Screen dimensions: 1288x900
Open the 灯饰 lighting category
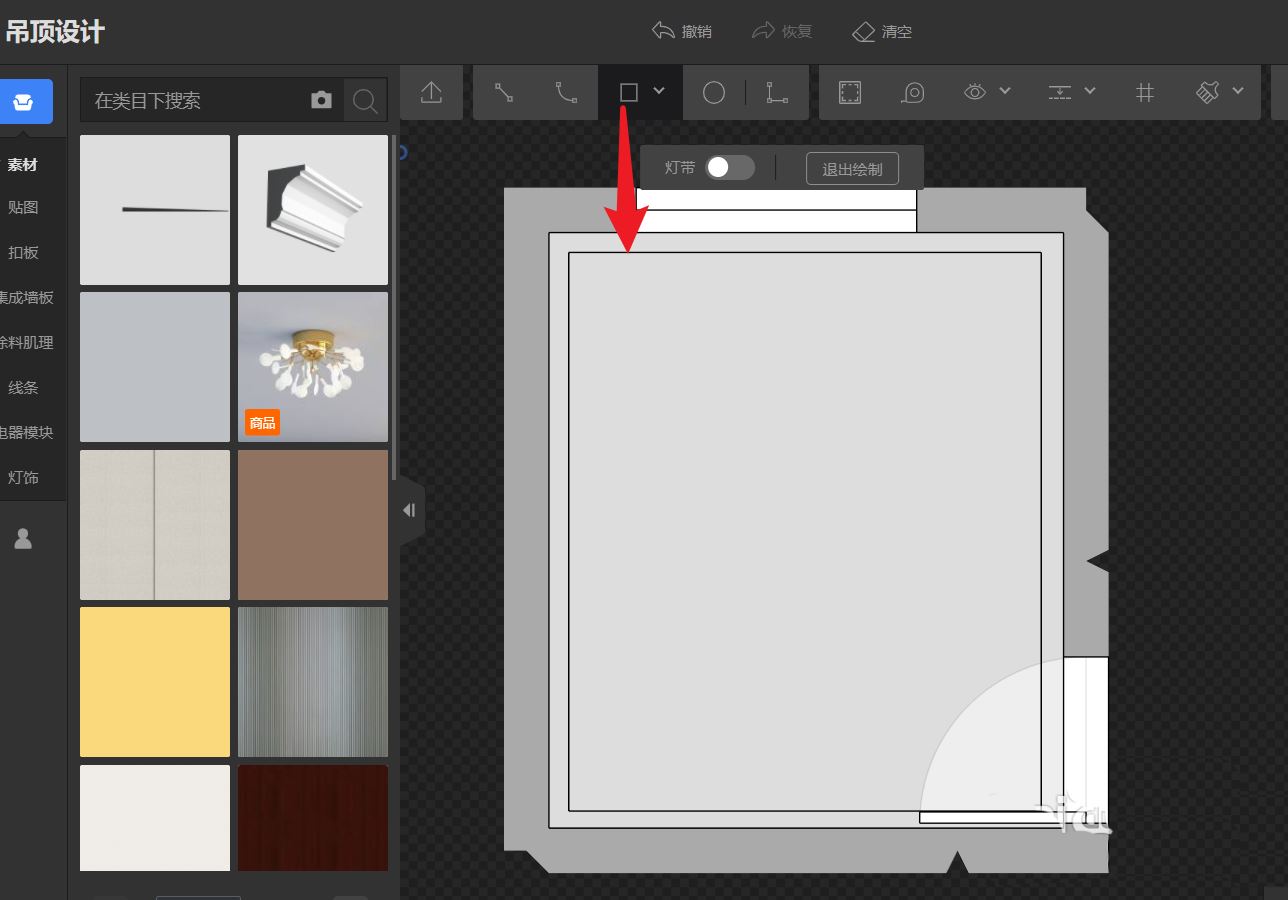pyautogui.click(x=23, y=478)
